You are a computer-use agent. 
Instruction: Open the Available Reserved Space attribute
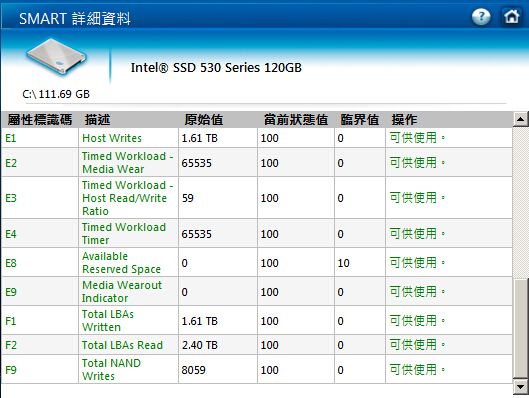(x=121, y=262)
